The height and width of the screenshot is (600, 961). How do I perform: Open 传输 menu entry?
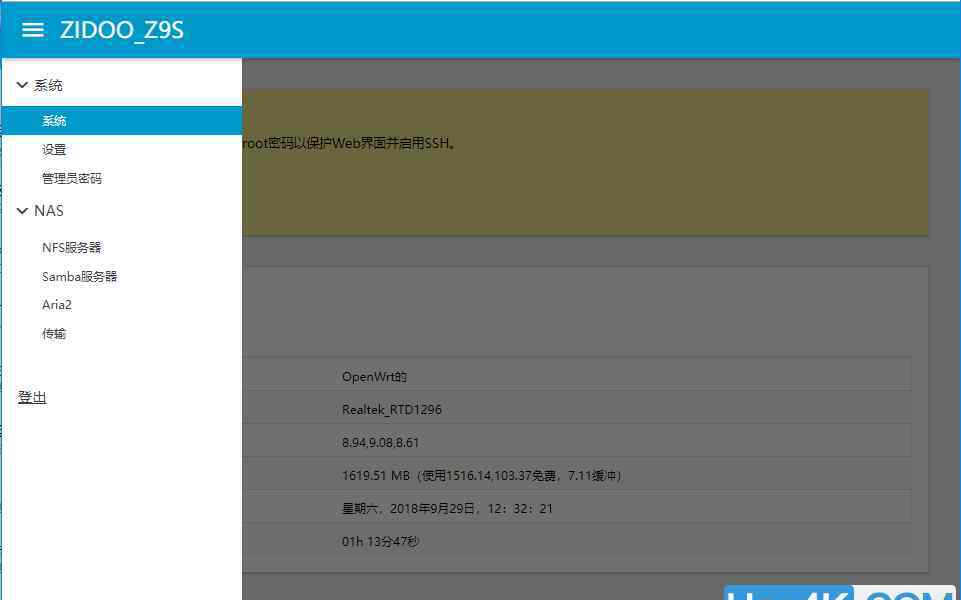54,334
